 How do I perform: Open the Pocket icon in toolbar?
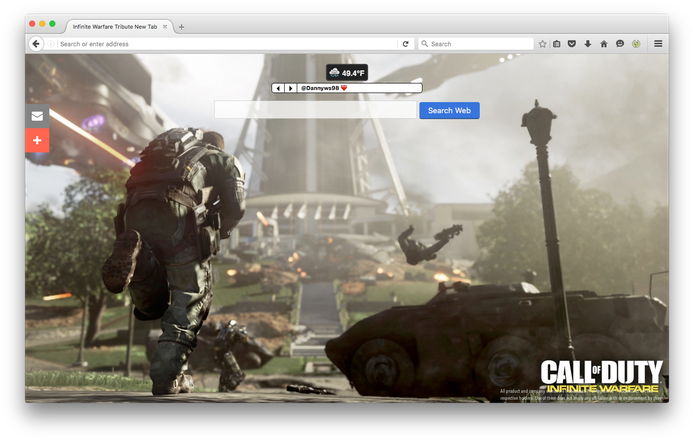572,44
